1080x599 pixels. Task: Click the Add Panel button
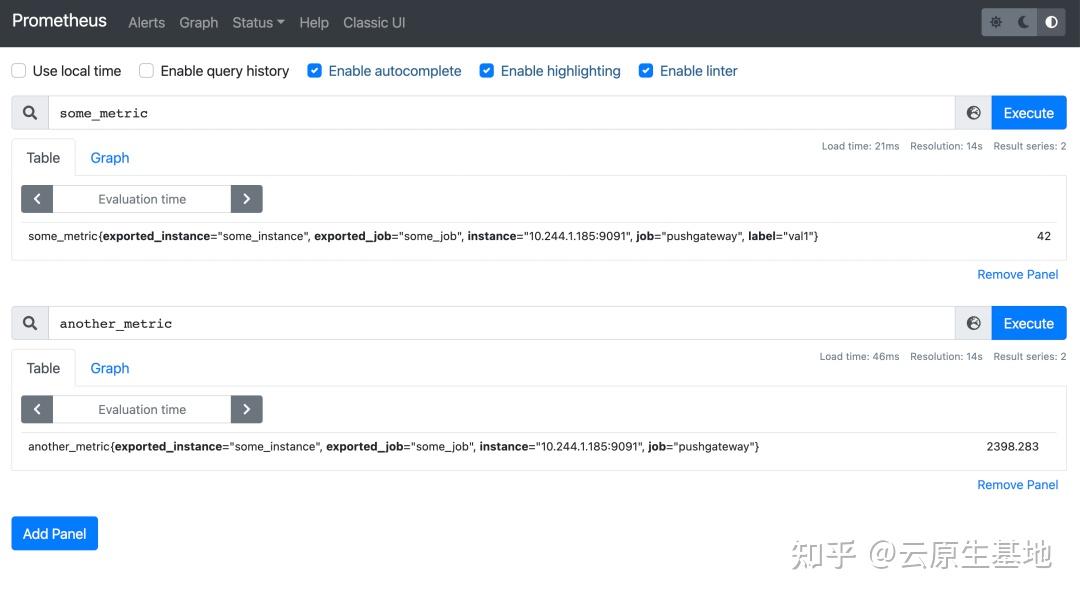[x=54, y=533]
